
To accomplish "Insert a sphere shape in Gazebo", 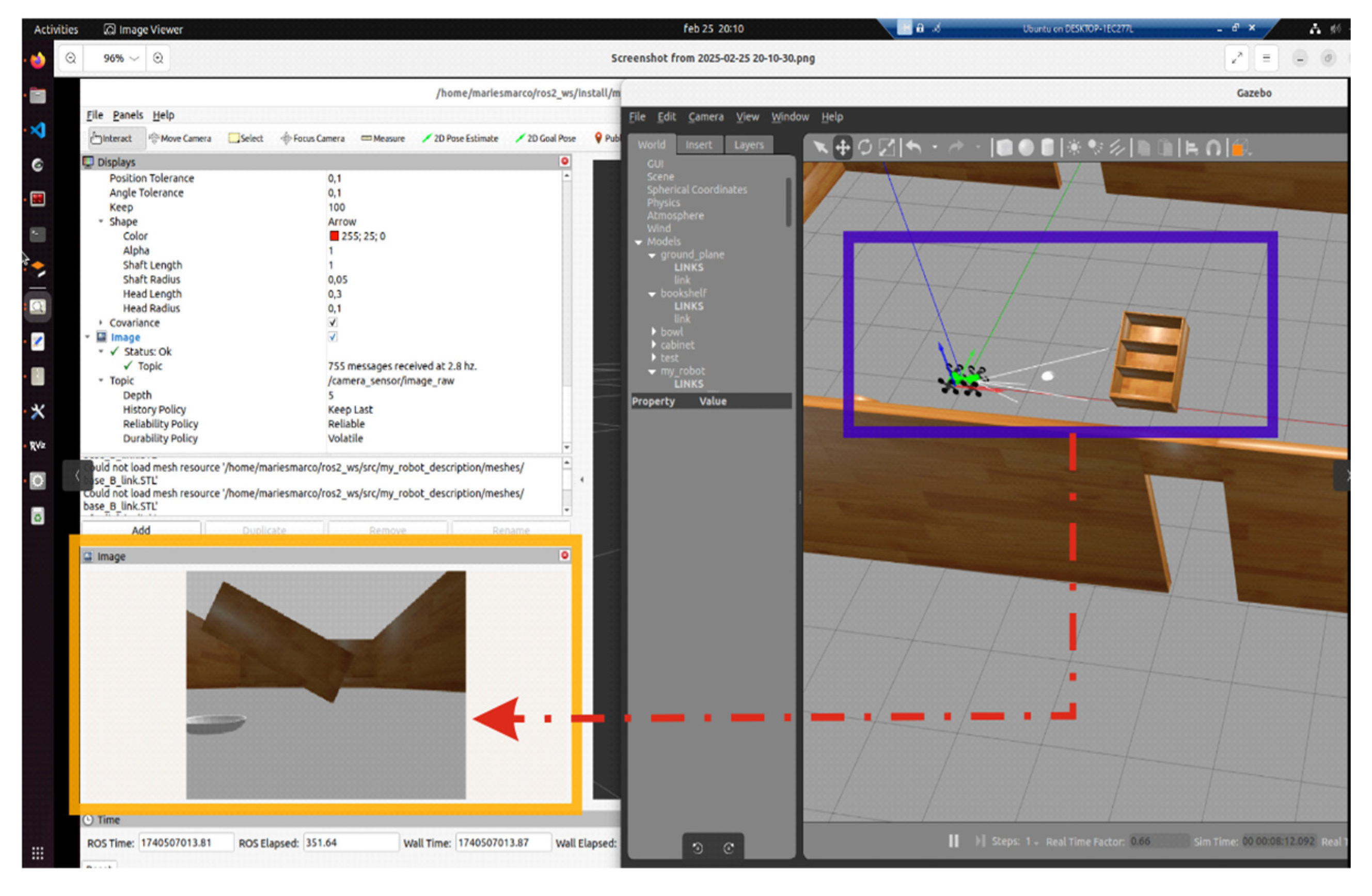I will coord(1026,148).
